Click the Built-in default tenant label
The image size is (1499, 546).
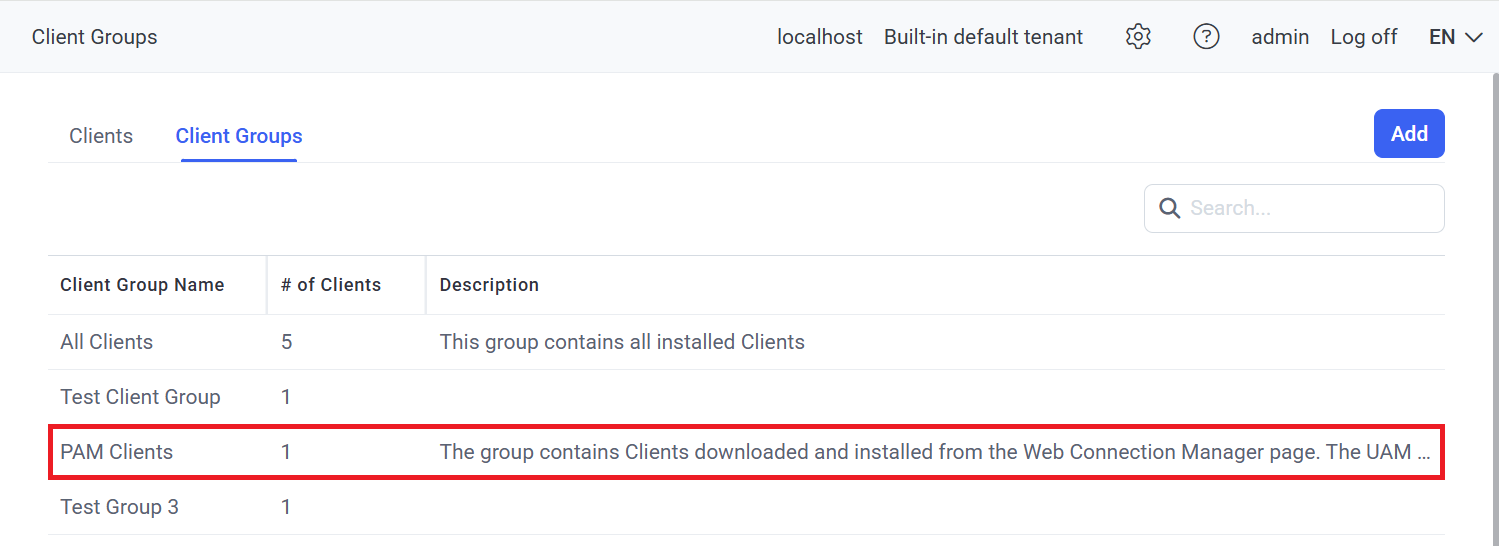983,37
